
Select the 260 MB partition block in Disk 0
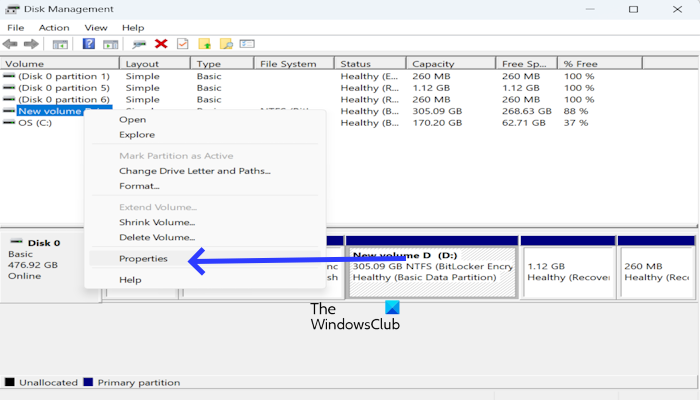point(656,267)
